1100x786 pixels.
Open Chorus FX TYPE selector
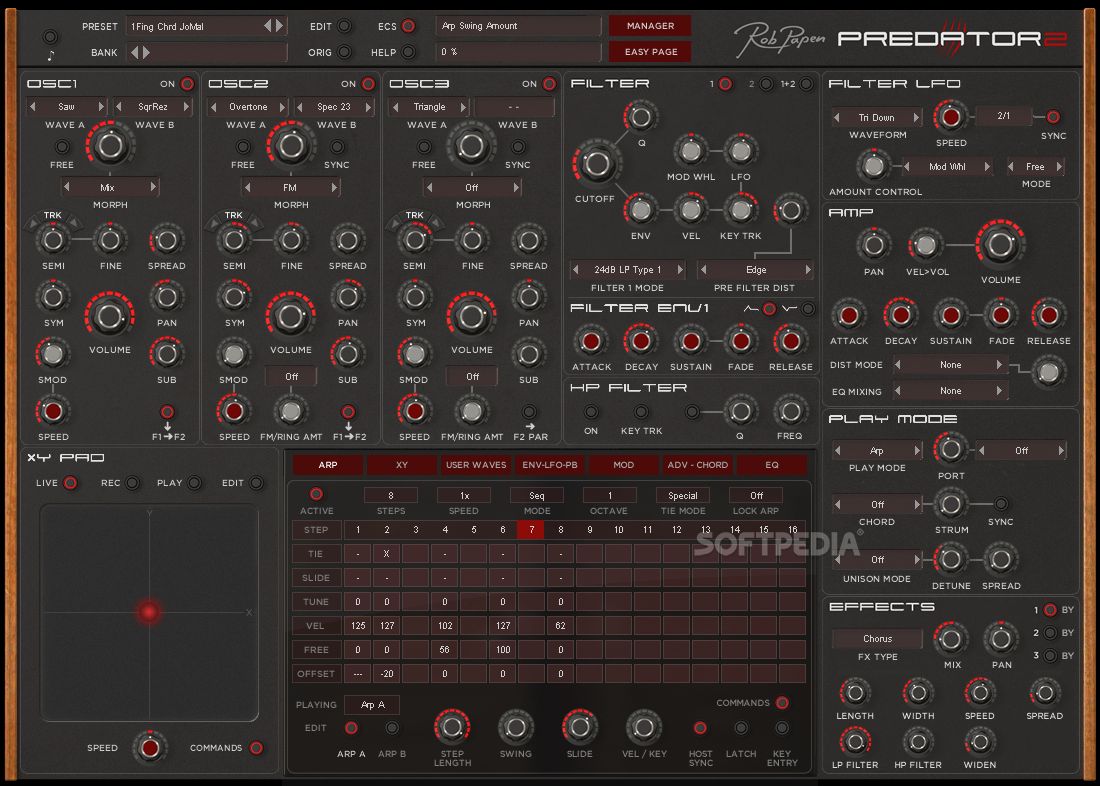(x=878, y=639)
